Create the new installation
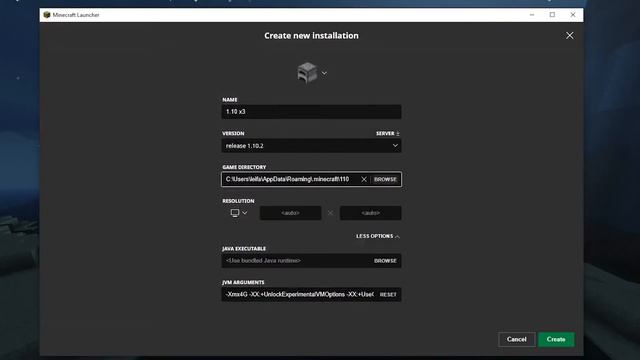The width and height of the screenshot is (640, 360). [556, 339]
